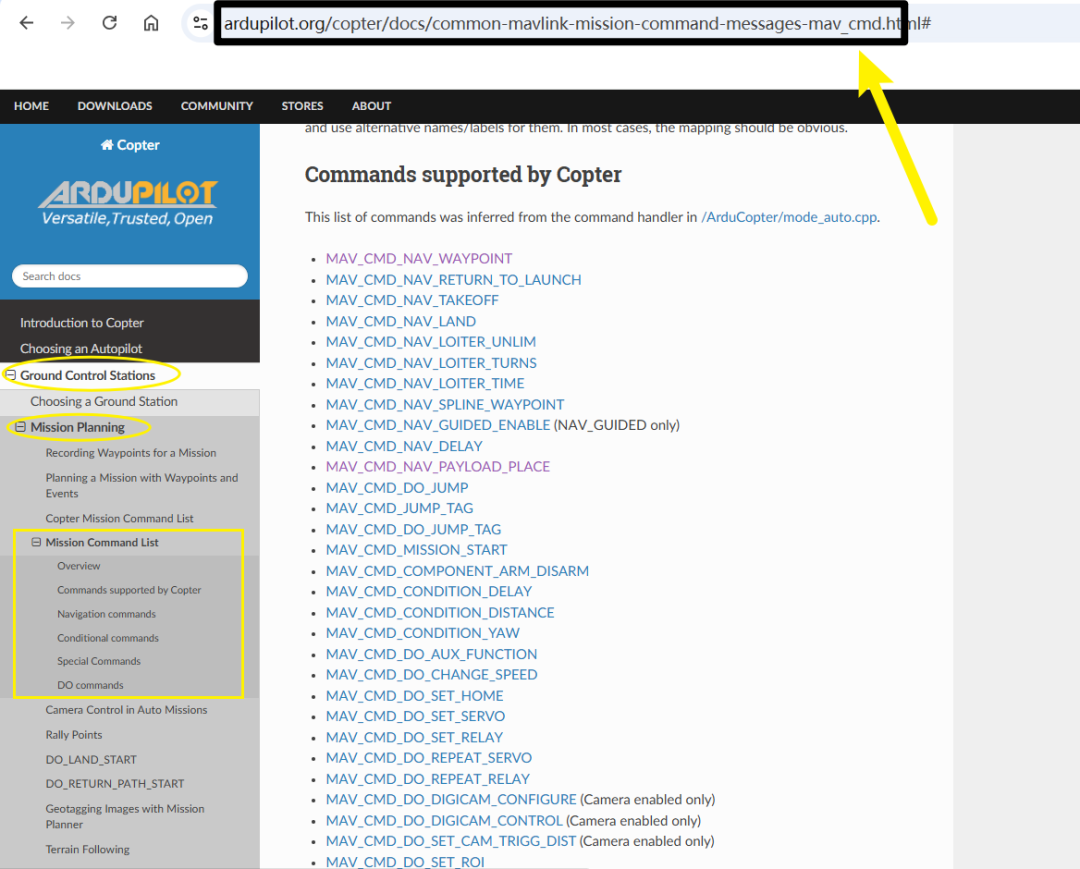This screenshot has width=1080, height=869.
Task: Open the /ArduCopter/mode_auto.cpp link
Action: 789,217
